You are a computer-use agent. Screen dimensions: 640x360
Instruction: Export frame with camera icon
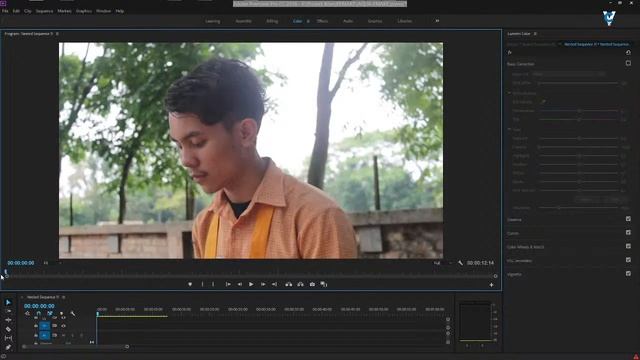click(x=312, y=284)
